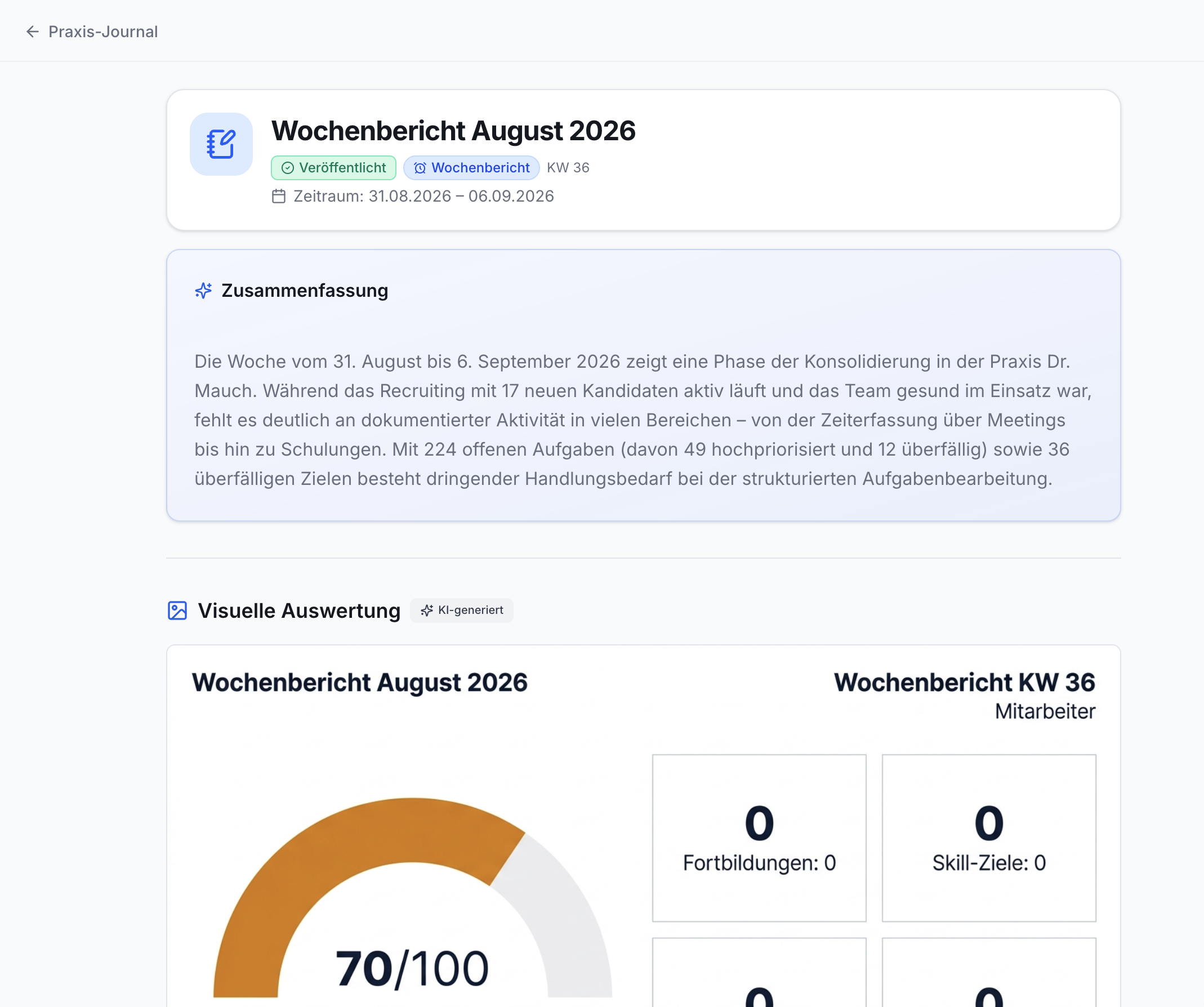The image size is (1204, 1007).
Task: Click the Wochenbericht August 2026 page title
Action: coord(453,131)
